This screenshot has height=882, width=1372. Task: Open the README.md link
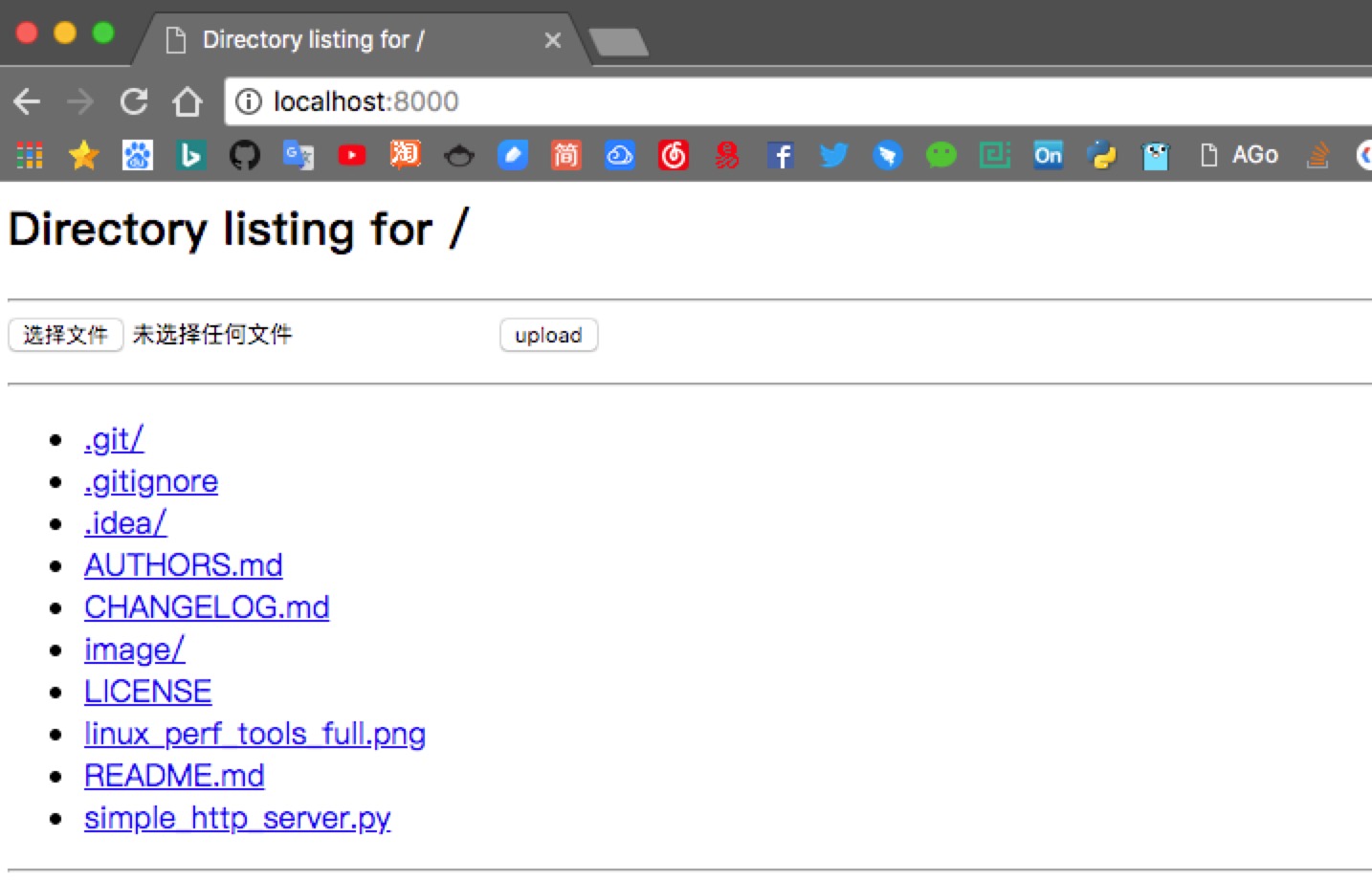(x=174, y=776)
